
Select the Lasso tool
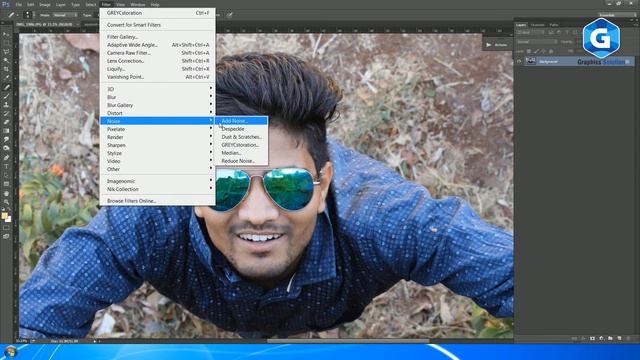coord(6,51)
